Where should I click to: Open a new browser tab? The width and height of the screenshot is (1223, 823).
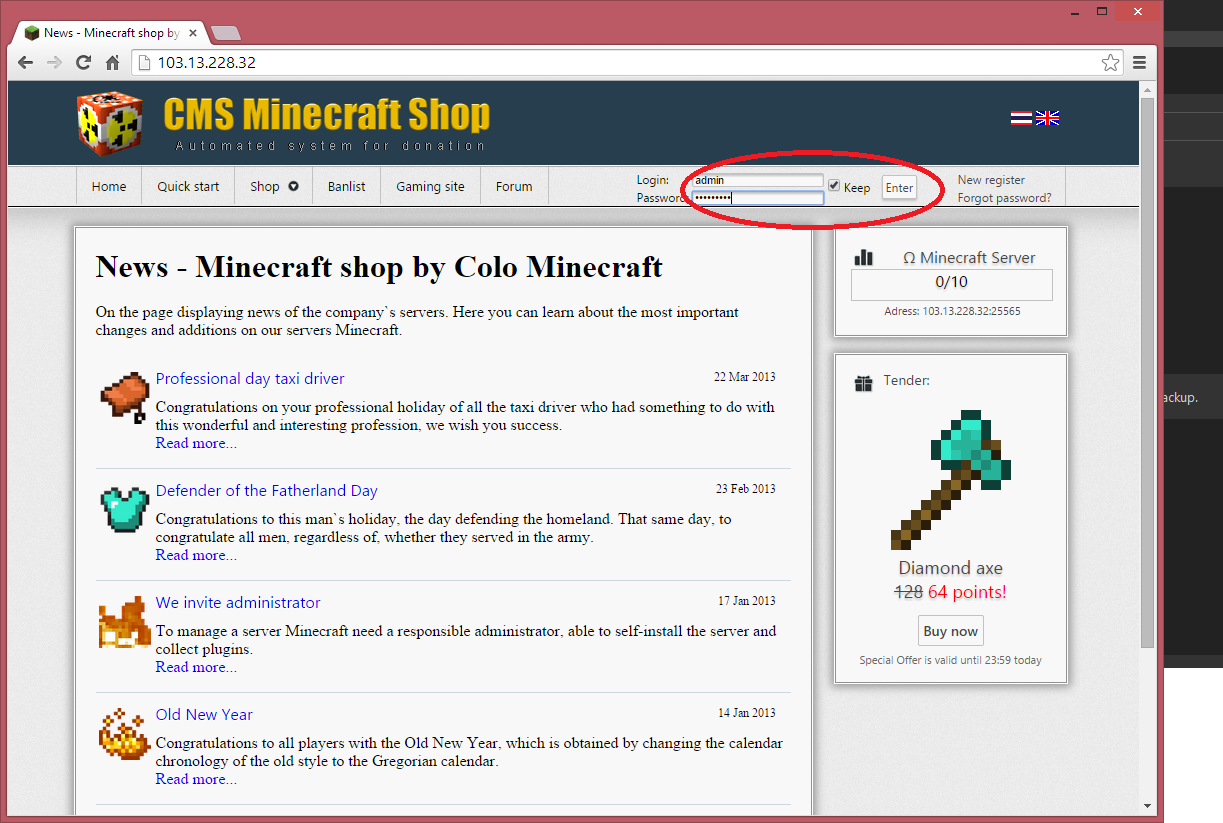coord(226,33)
